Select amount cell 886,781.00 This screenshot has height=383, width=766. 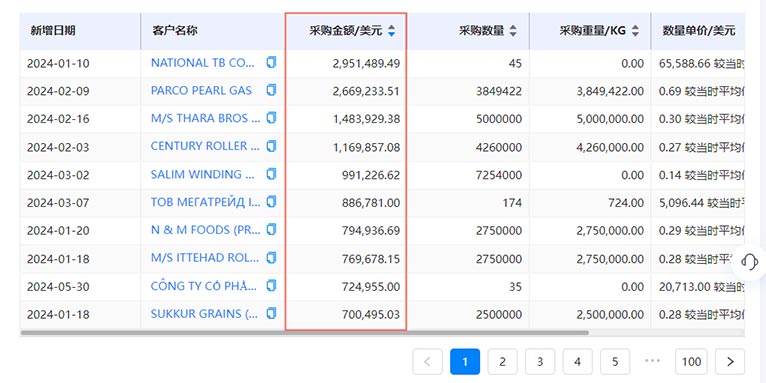coord(371,202)
